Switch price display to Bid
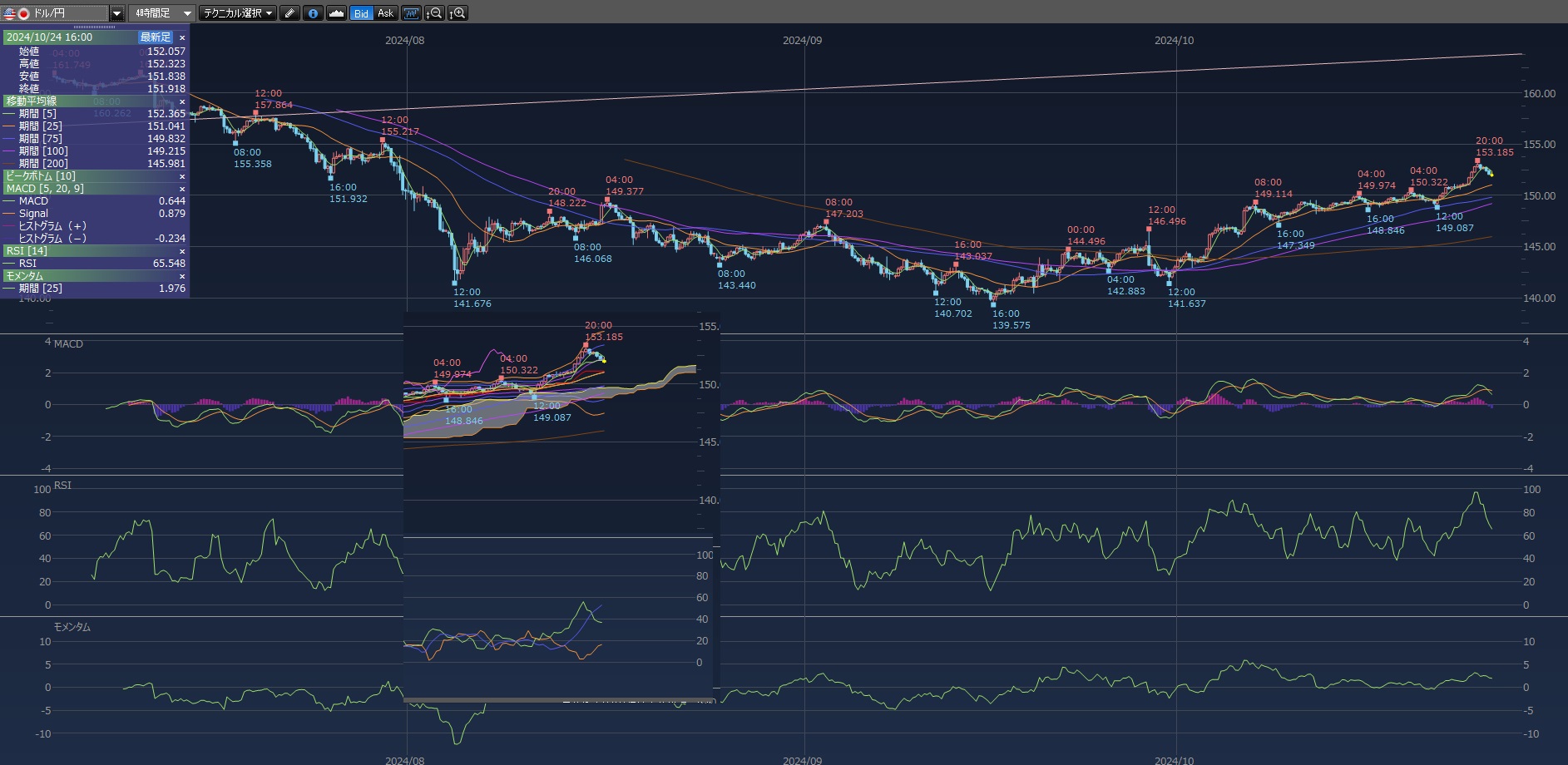Viewport: 1568px width, 765px height. (x=361, y=13)
